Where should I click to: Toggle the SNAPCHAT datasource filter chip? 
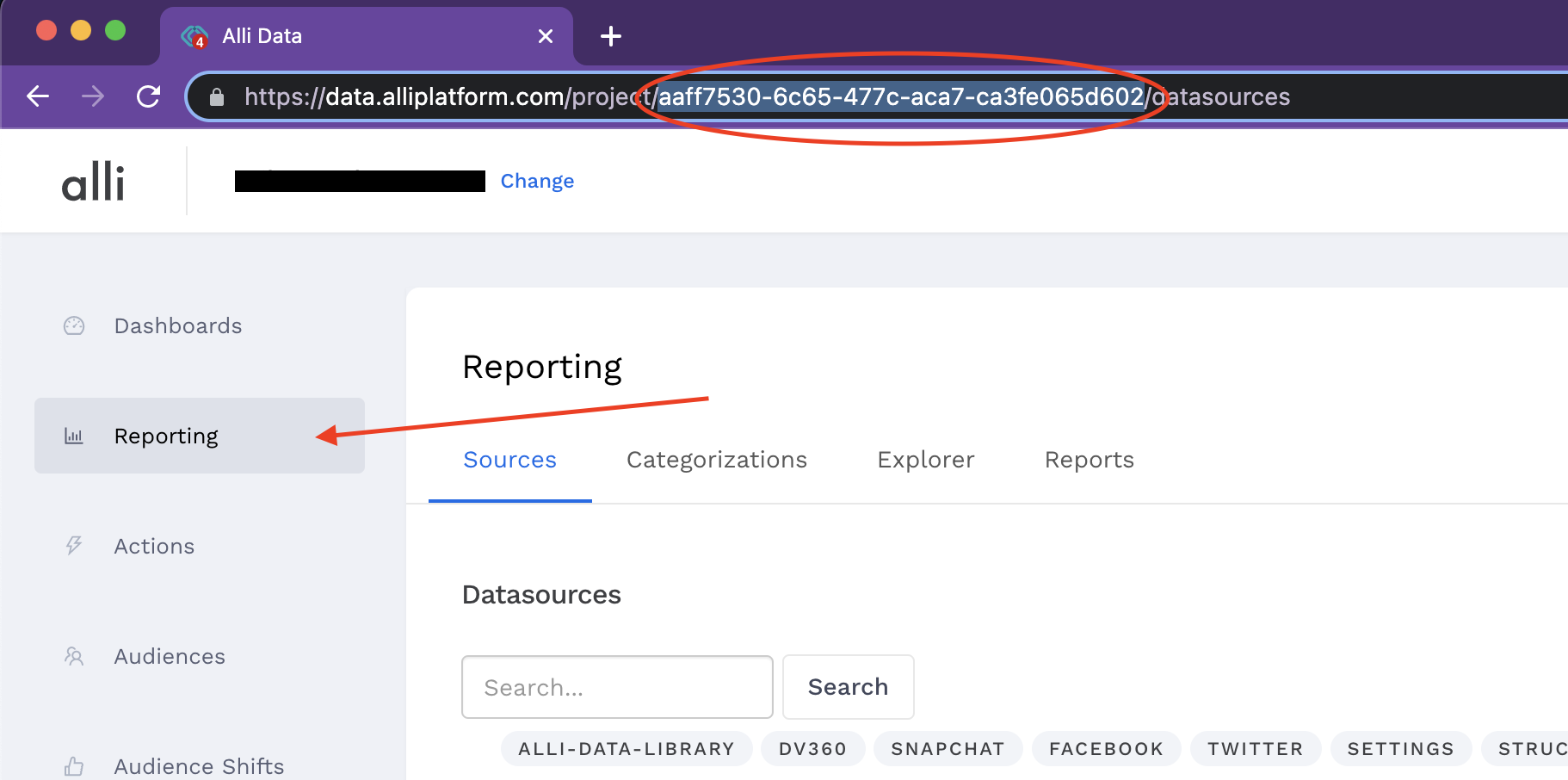(x=948, y=748)
